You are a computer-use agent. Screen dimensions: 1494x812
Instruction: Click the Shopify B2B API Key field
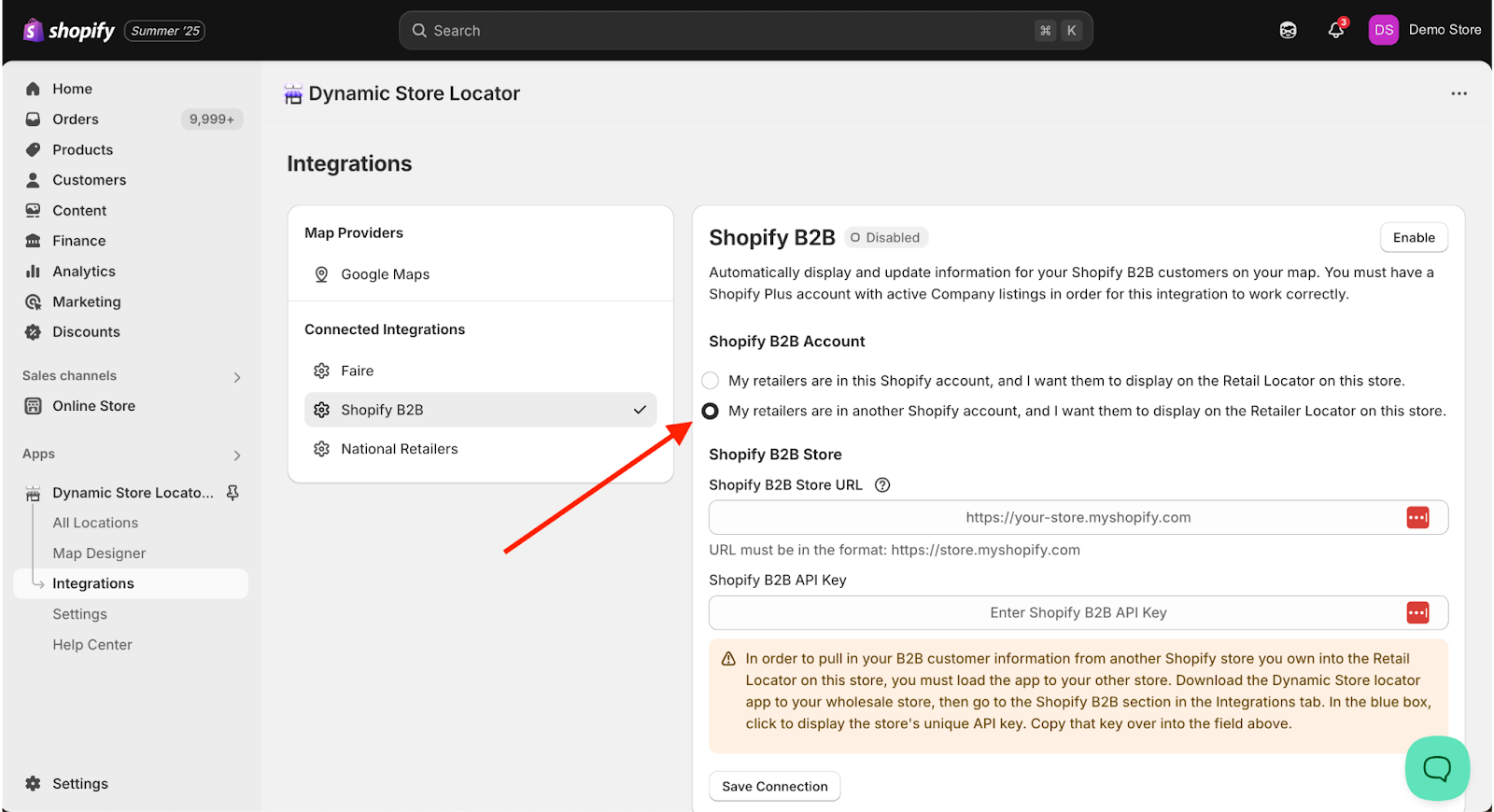1078,612
